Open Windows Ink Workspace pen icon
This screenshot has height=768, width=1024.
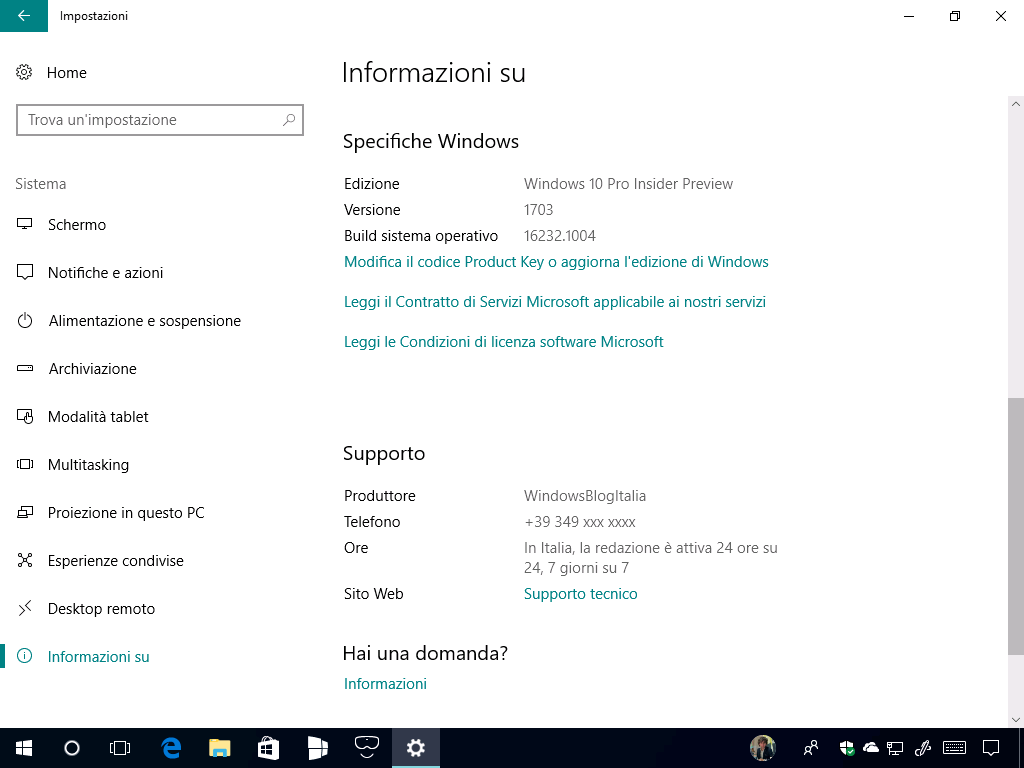(x=922, y=748)
